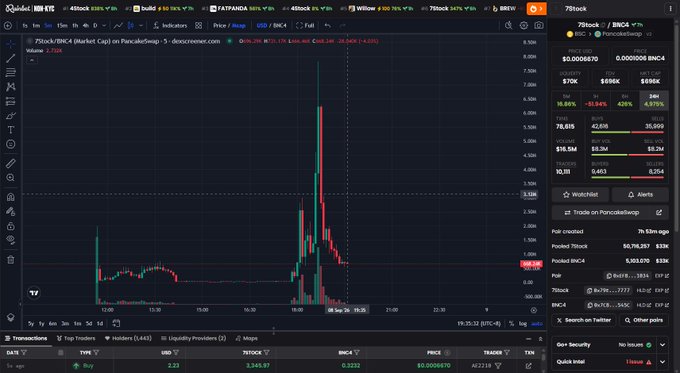
Task: Select the brush drawing tool
Action: click(x=10, y=115)
